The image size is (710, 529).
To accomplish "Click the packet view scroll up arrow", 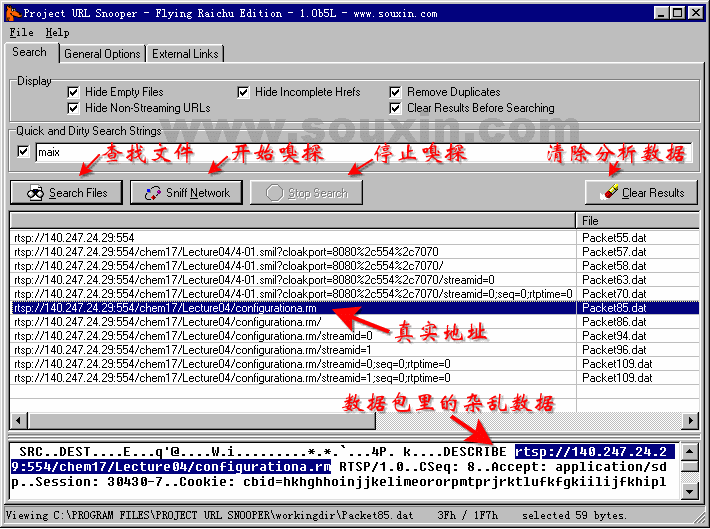I will (x=689, y=451).
